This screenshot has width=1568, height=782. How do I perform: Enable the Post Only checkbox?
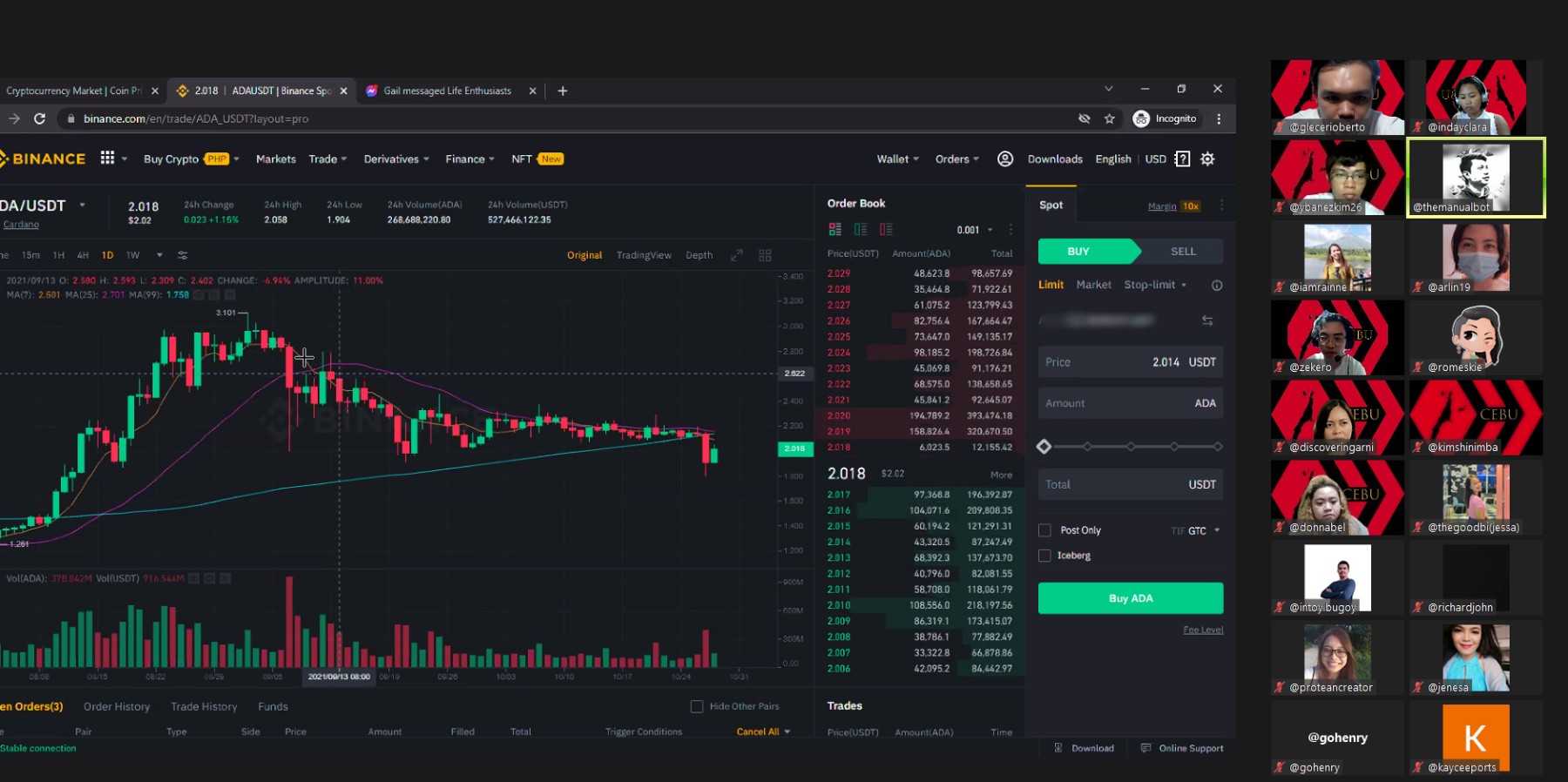coord(1044,530)
